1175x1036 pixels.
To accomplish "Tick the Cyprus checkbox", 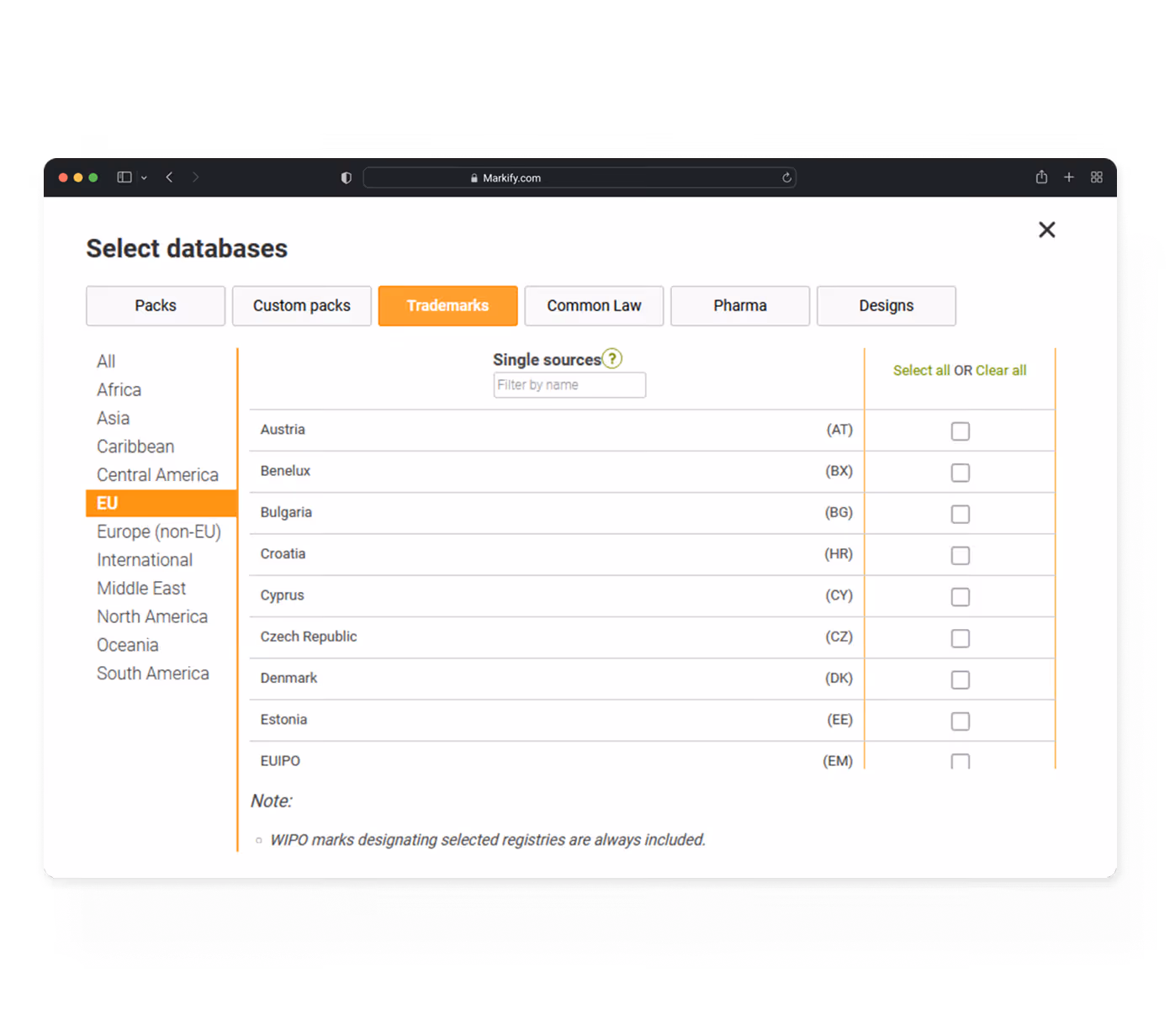I will 961,597.
